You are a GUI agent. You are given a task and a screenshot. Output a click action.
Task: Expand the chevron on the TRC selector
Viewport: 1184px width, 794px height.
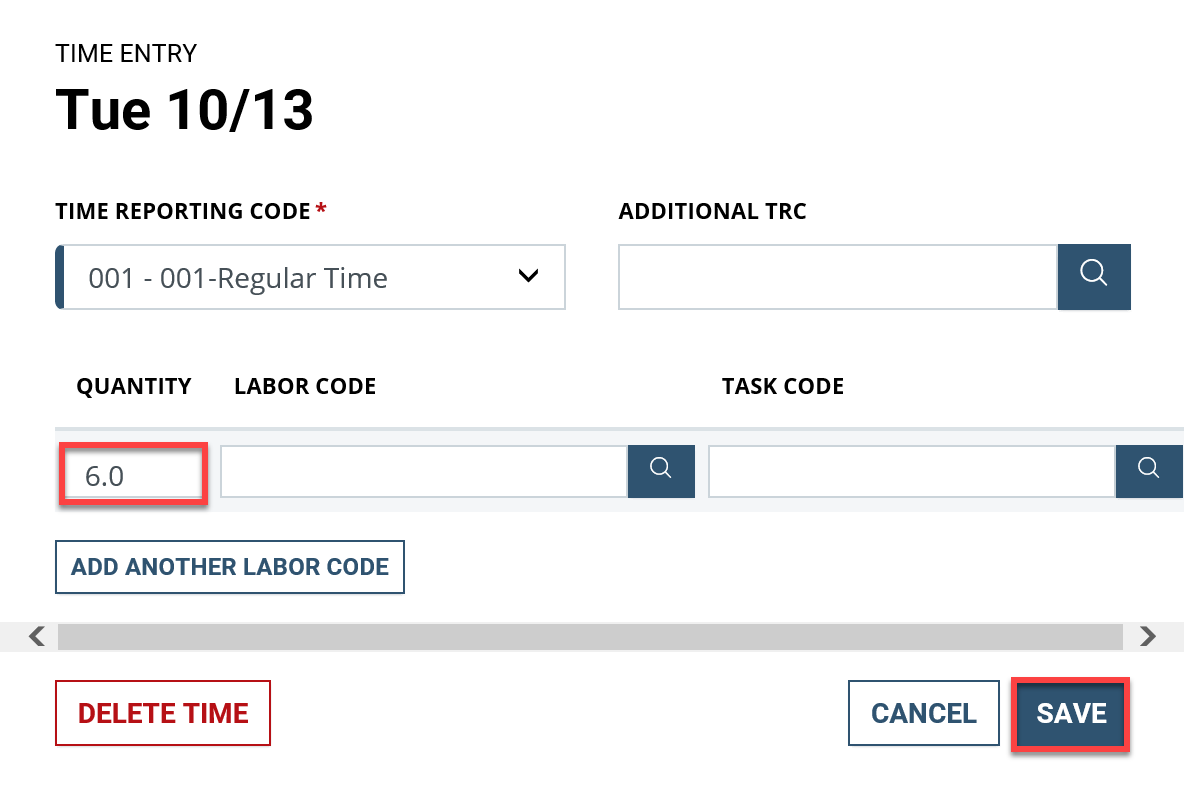tap(529, 277)
